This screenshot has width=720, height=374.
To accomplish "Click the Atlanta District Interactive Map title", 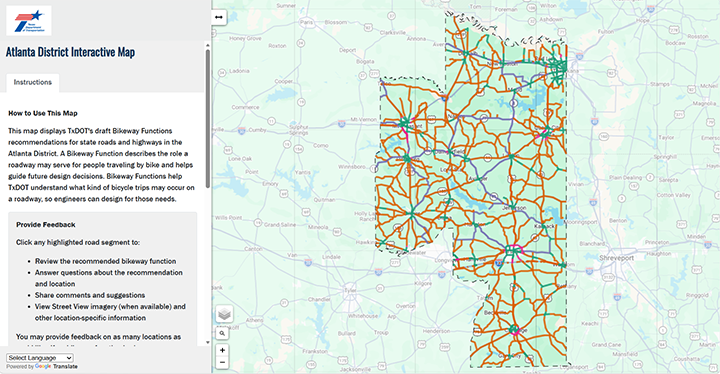I will [70, 52].
